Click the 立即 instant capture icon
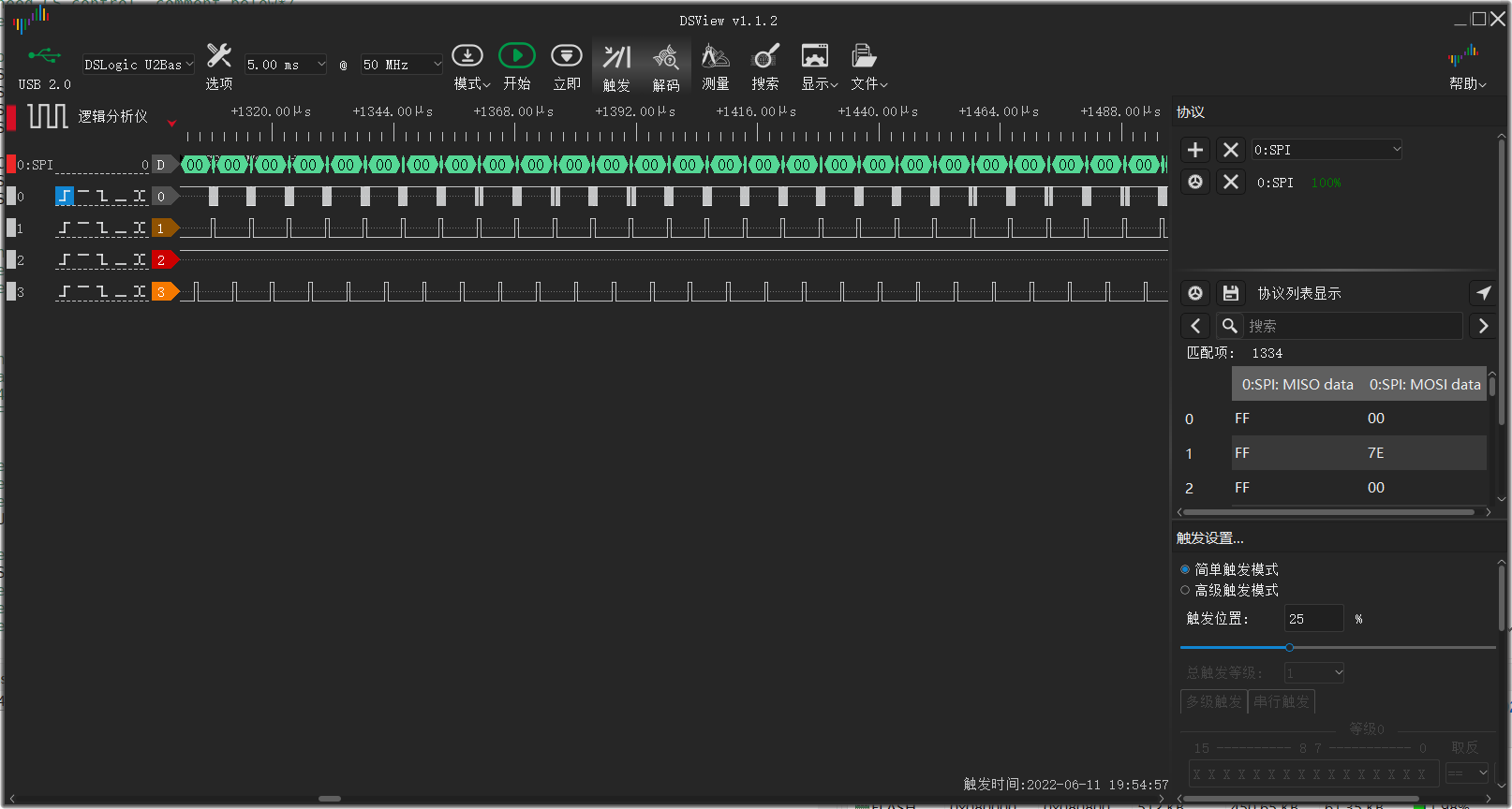Screen dimensions: 1512x809 point(567,66)
